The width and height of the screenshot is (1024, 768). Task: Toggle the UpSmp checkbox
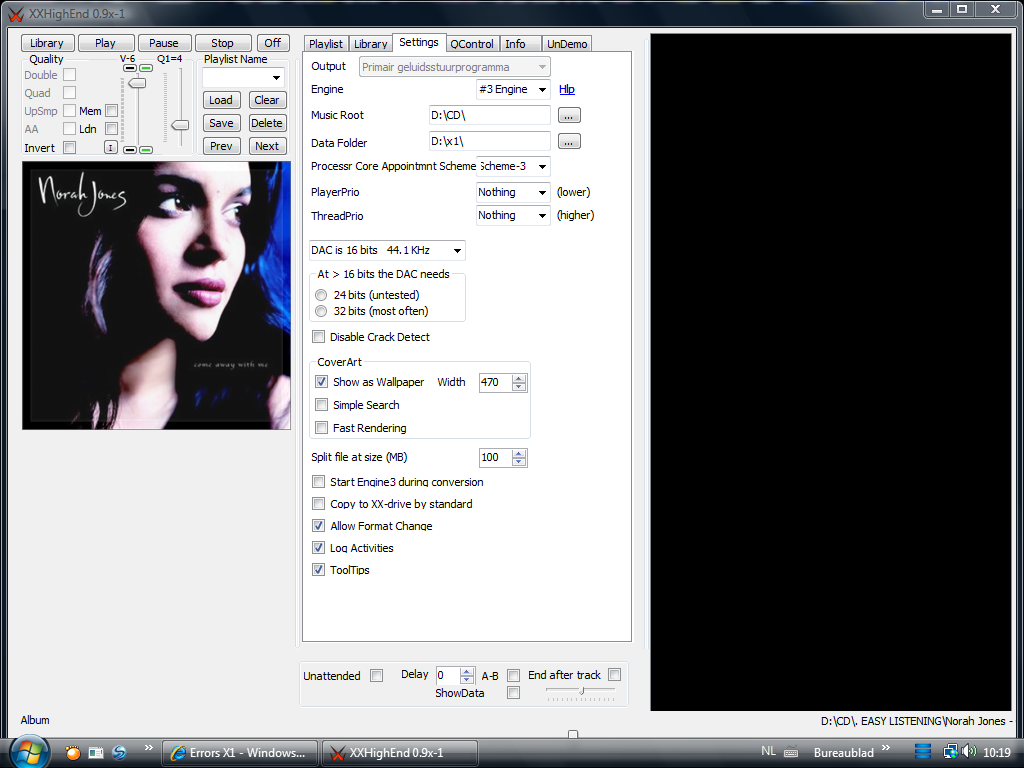point(69,111)
